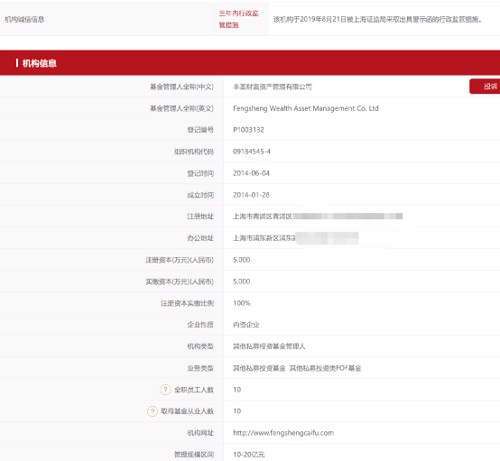Click the 机构诚信信息 label at top

pos(24,19)
